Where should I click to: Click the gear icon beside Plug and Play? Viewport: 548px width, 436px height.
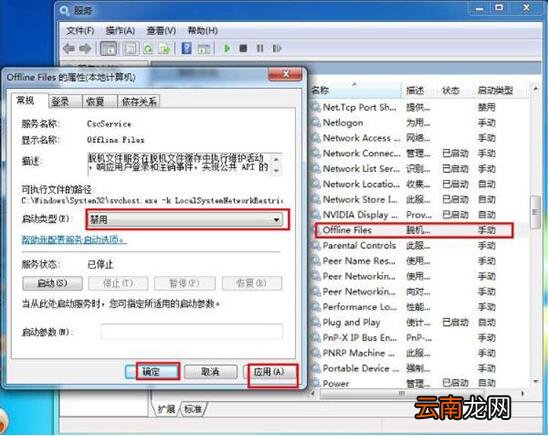316,322
